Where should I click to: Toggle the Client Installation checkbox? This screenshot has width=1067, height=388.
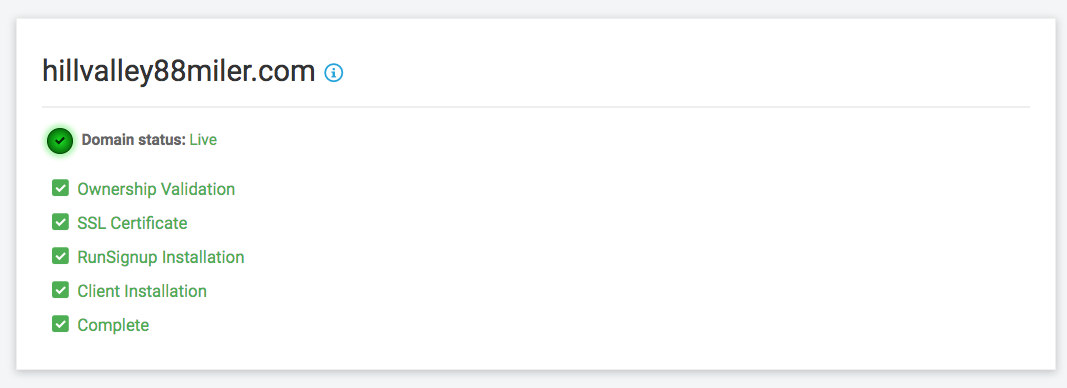(x=61, y=290)
